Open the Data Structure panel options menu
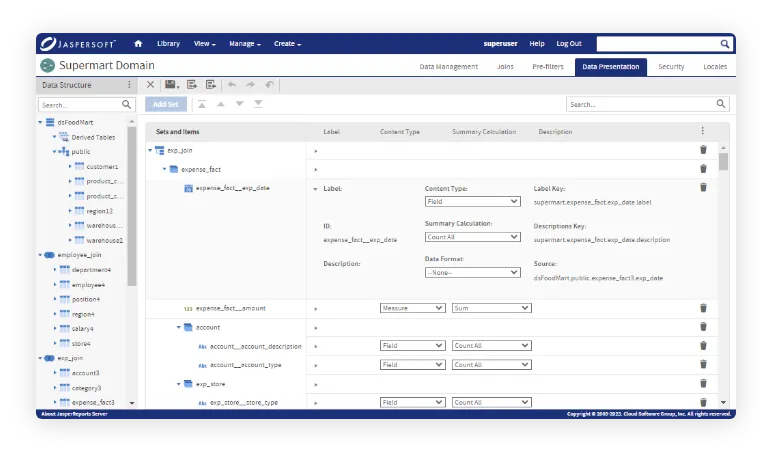 coord(129,85)
